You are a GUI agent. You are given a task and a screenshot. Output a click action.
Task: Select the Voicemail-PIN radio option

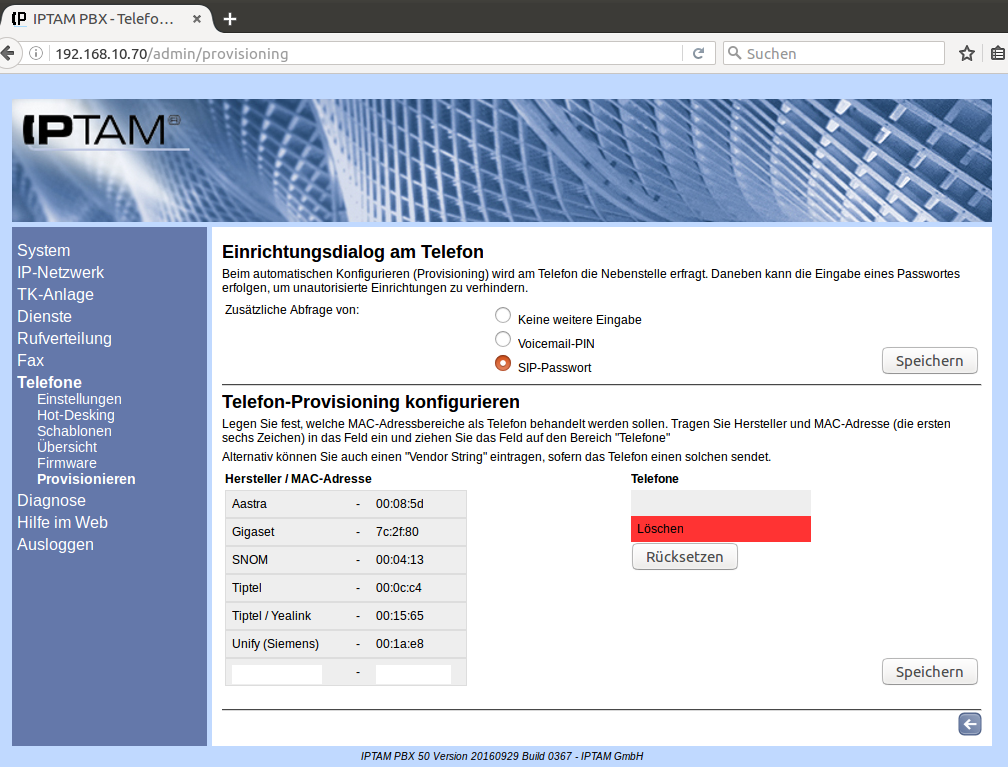(x=503, y=340)
